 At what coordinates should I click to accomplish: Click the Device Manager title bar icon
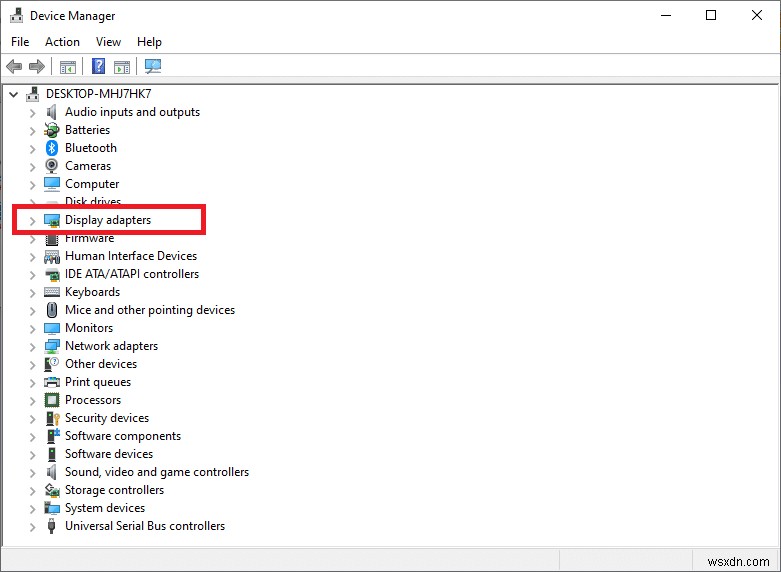pyautogui.click(x=16, y=15)
